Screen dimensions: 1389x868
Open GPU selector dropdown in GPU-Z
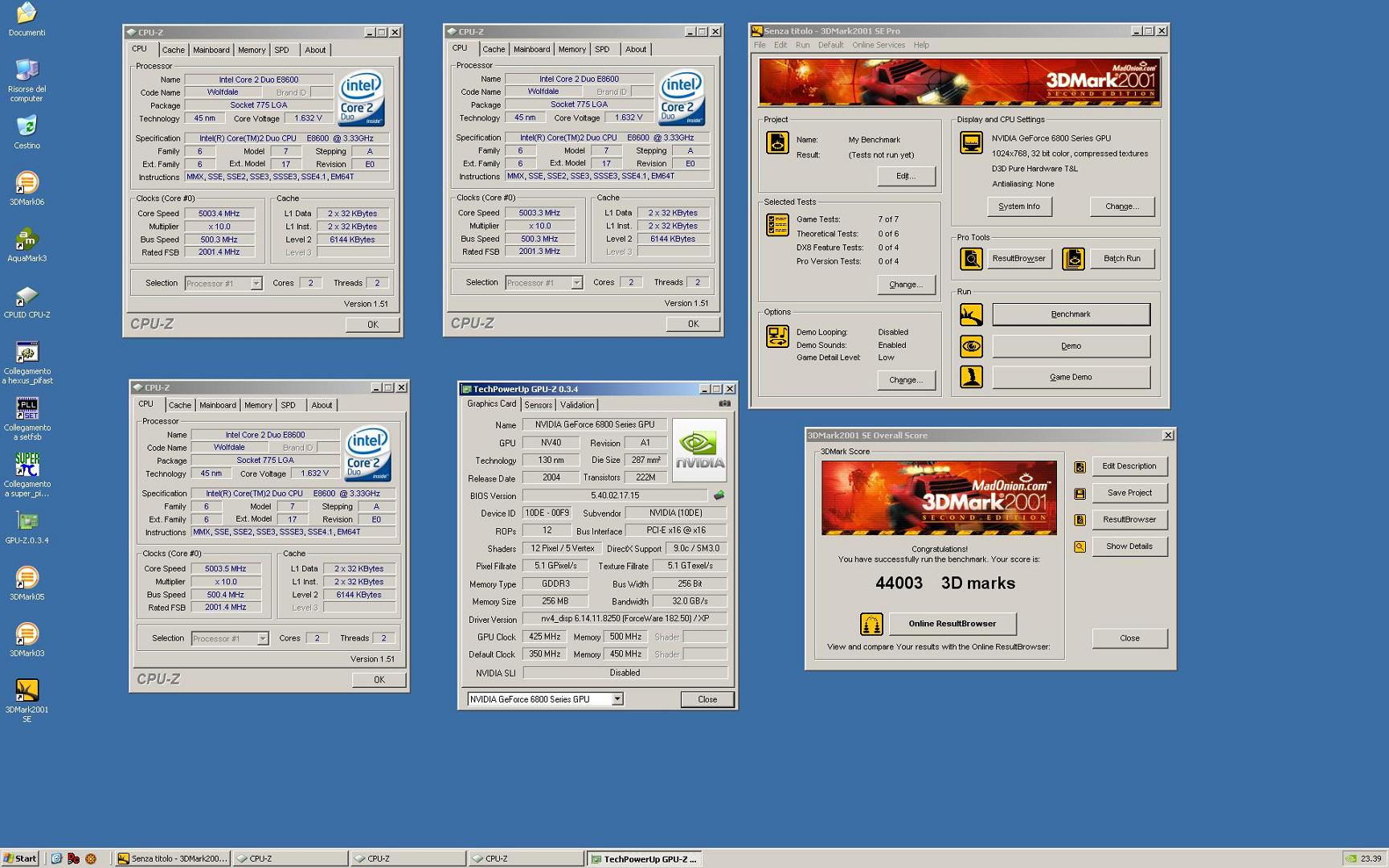tap(617, 699)
